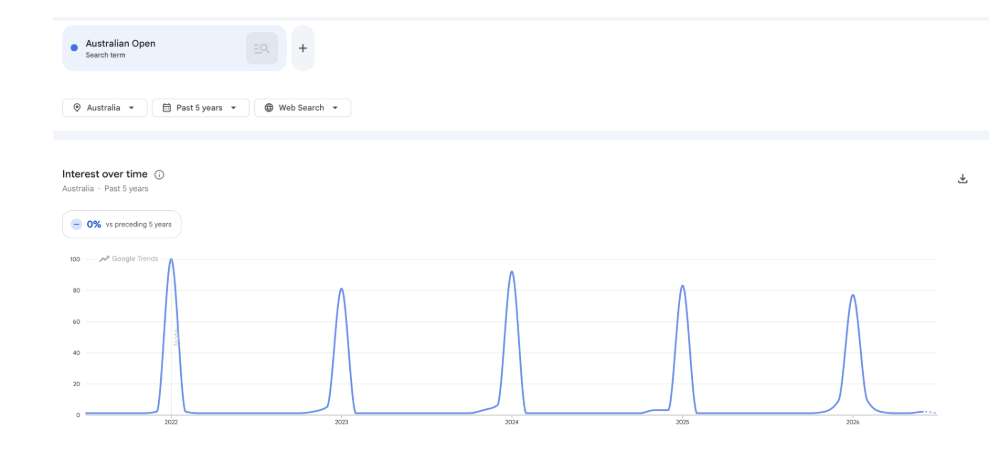1000x450 pixels.
Task: Click the 0% vs preceding 5 years chip
Action: [x=122, y=224]
